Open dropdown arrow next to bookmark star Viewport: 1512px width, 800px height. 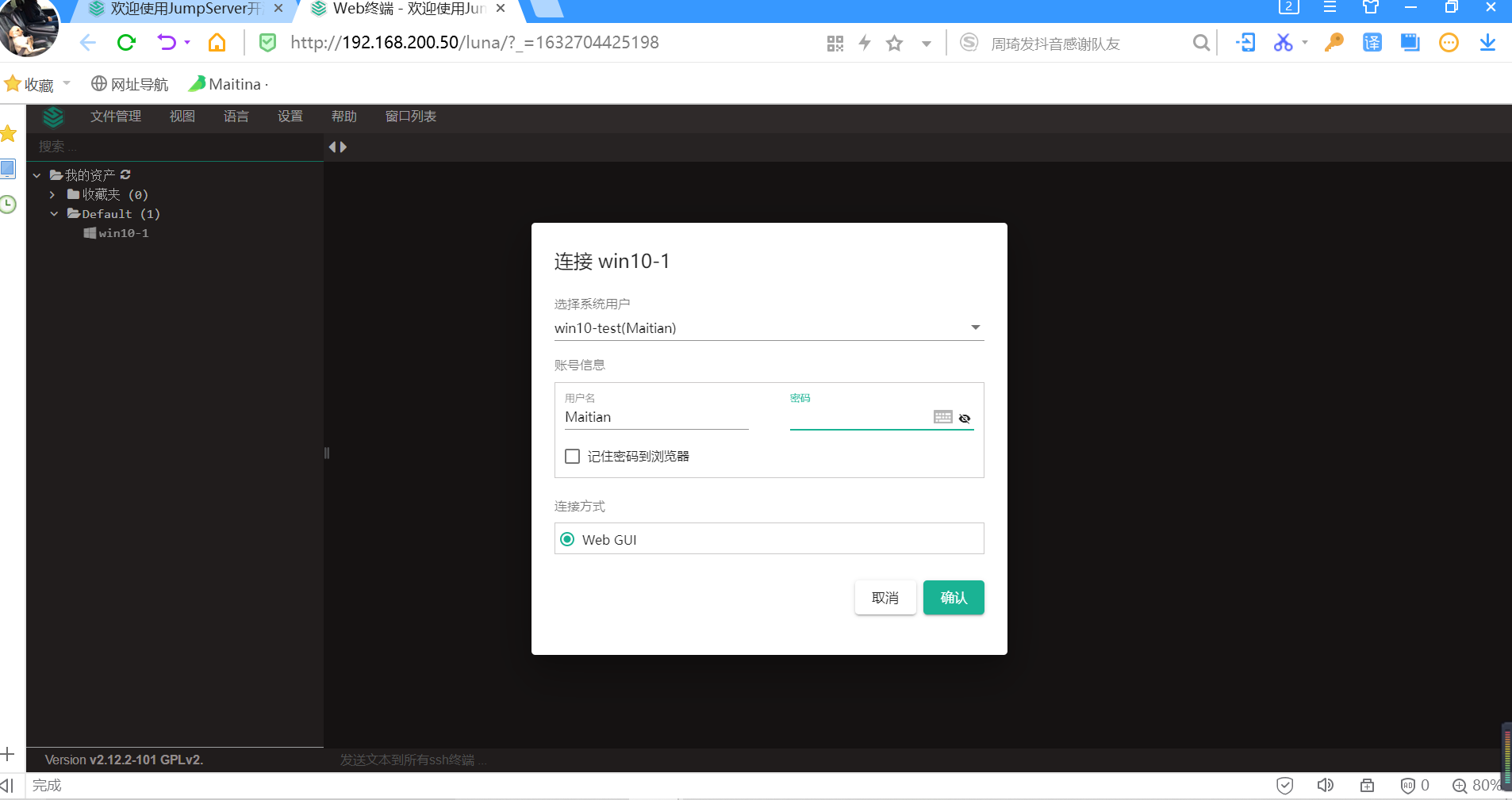point(926,44)
